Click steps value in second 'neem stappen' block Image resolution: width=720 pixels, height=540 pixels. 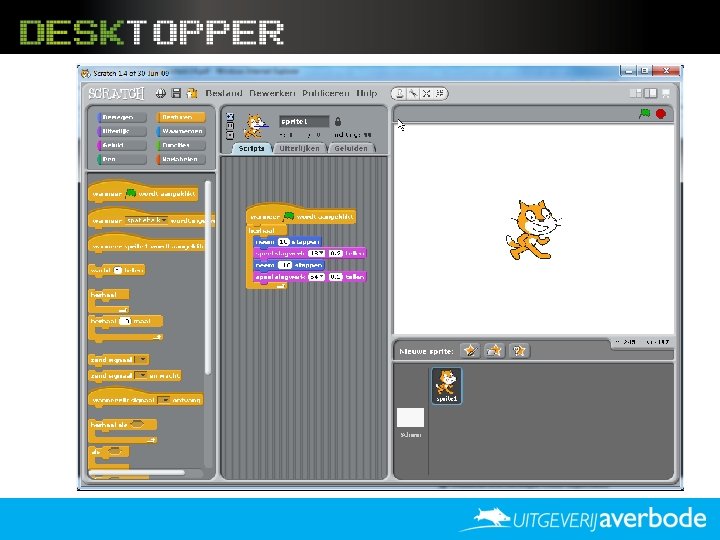coord(285,265)
